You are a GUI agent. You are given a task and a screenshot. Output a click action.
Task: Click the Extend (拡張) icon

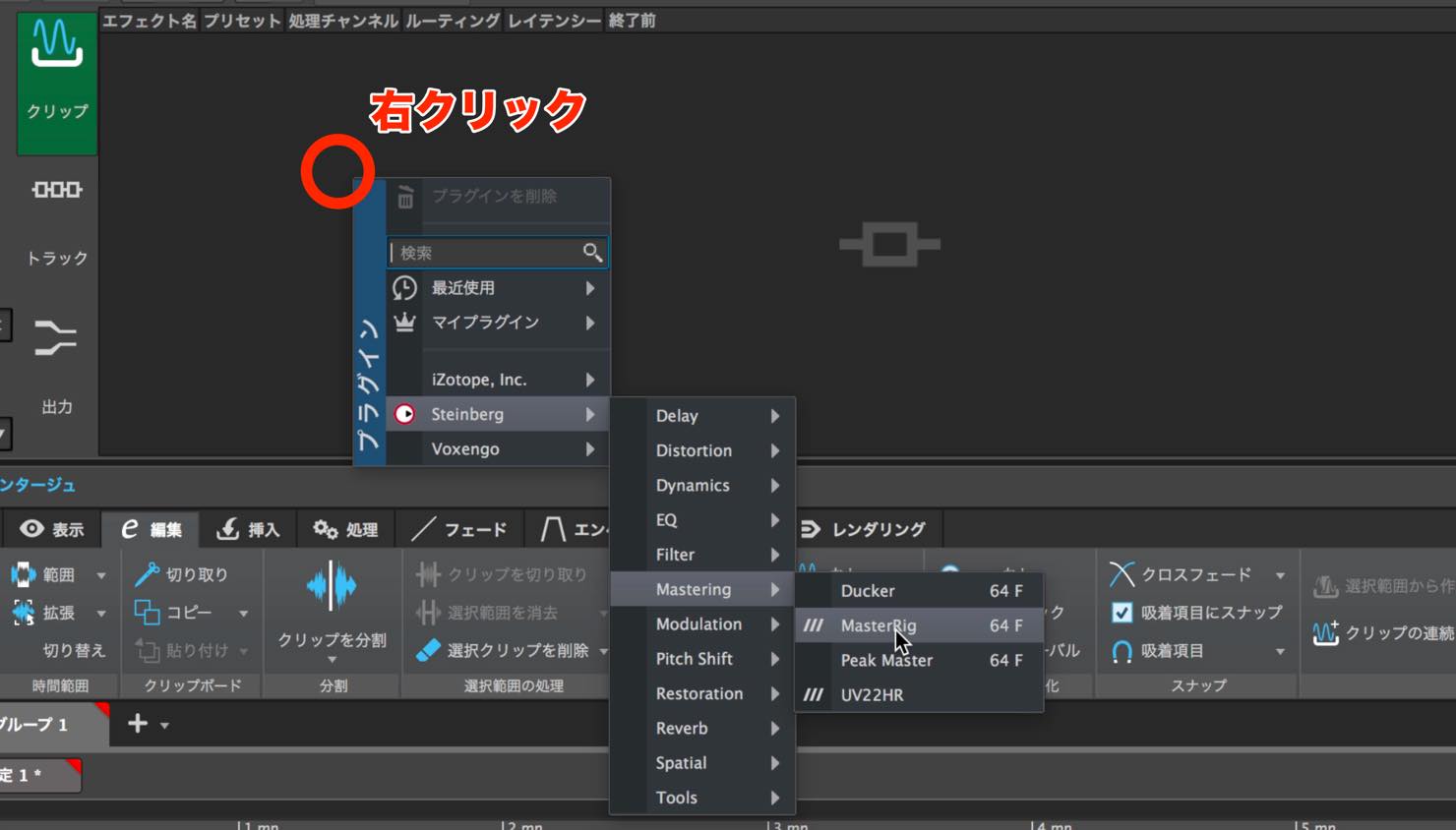[x=23, y=613]
